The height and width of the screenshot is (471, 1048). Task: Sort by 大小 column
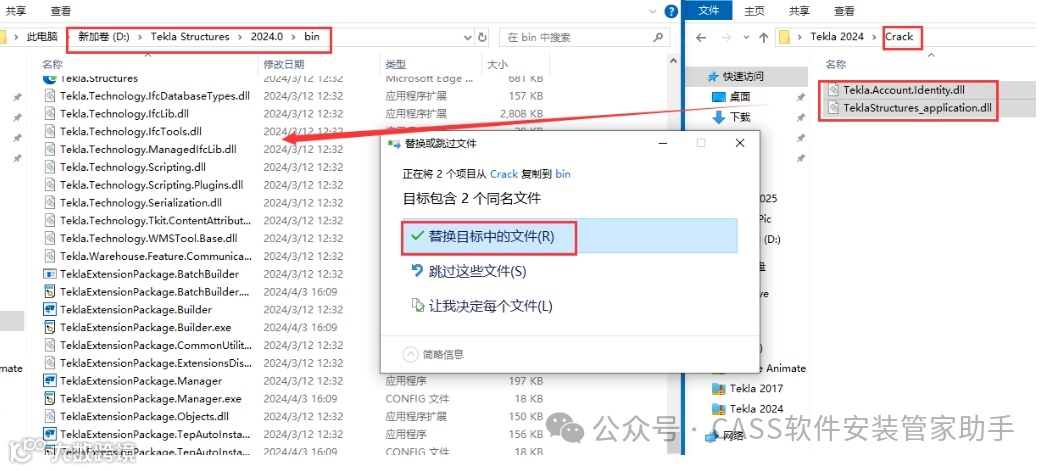click(x=497, y=64)
